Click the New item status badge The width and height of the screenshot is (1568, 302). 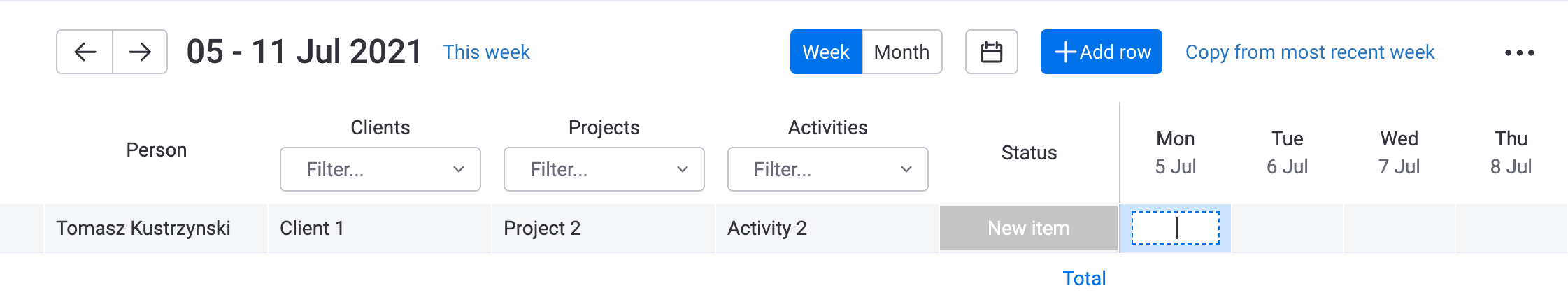[x=1029, y=228]
